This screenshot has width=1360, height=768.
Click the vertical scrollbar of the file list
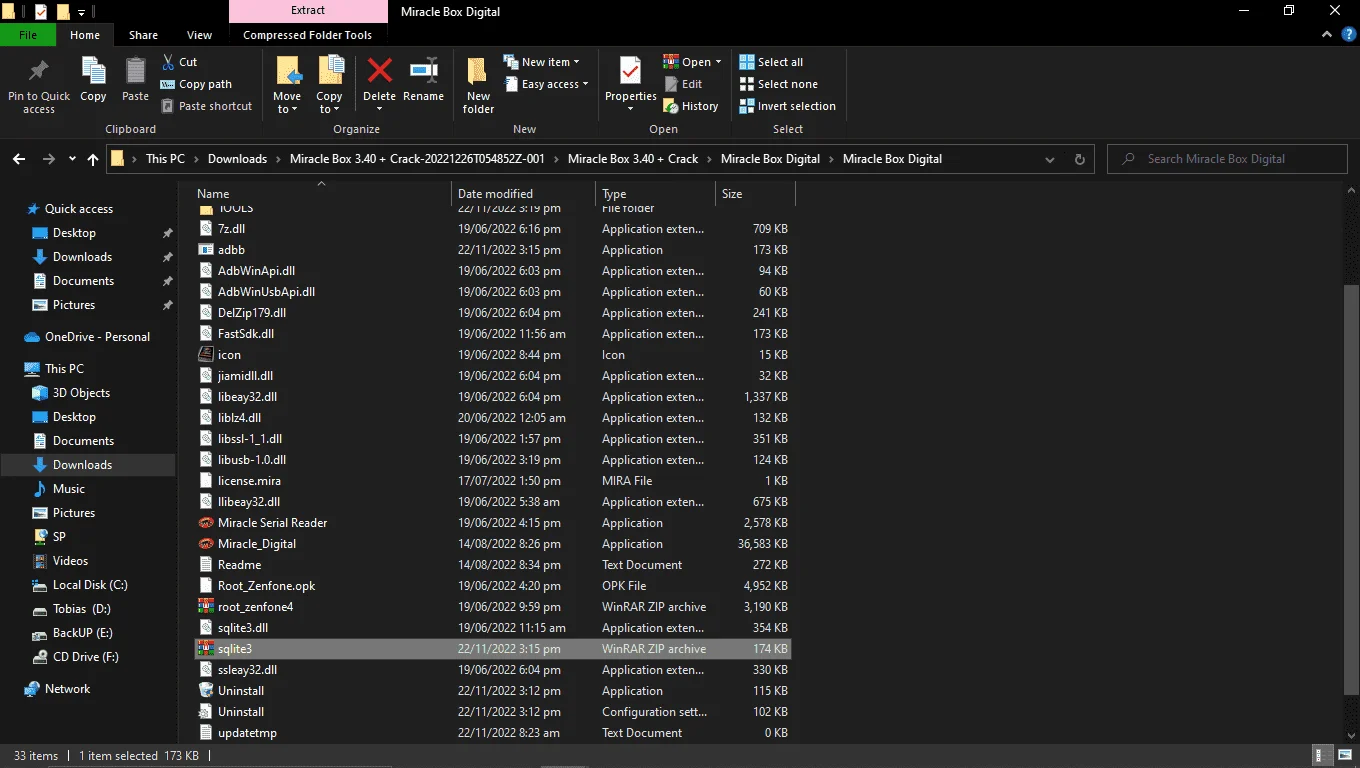[1351, 462]
